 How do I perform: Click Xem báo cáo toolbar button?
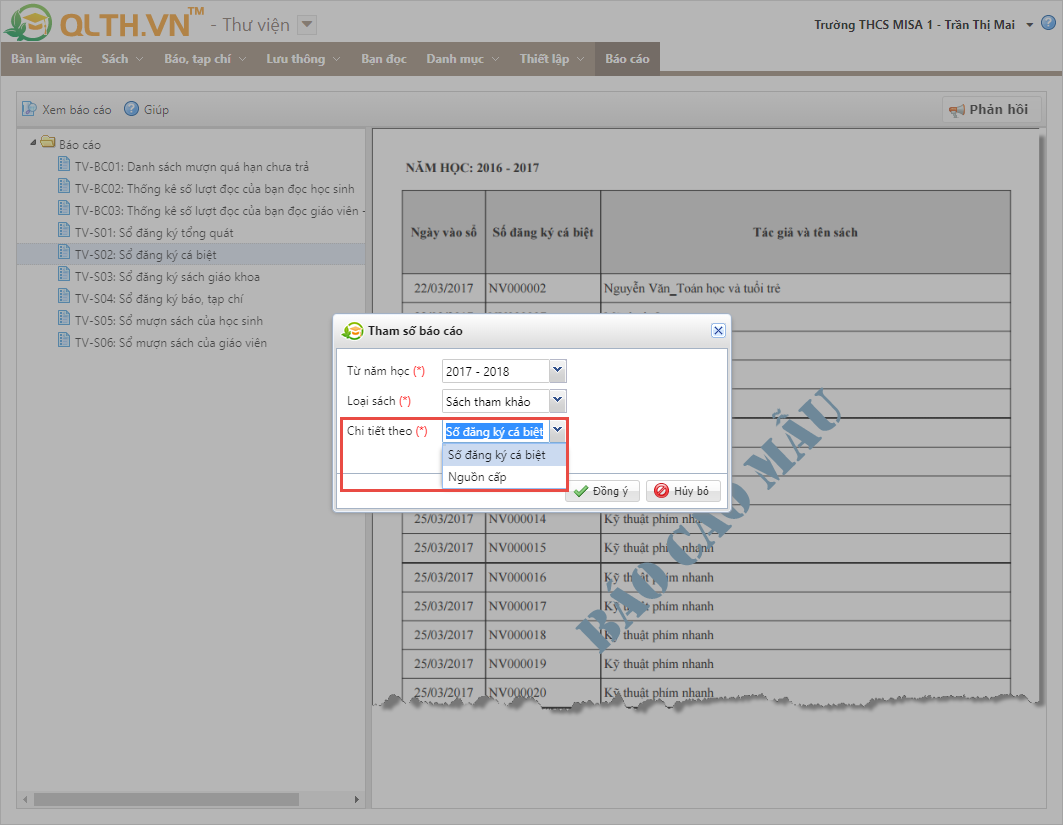point(66,109)
